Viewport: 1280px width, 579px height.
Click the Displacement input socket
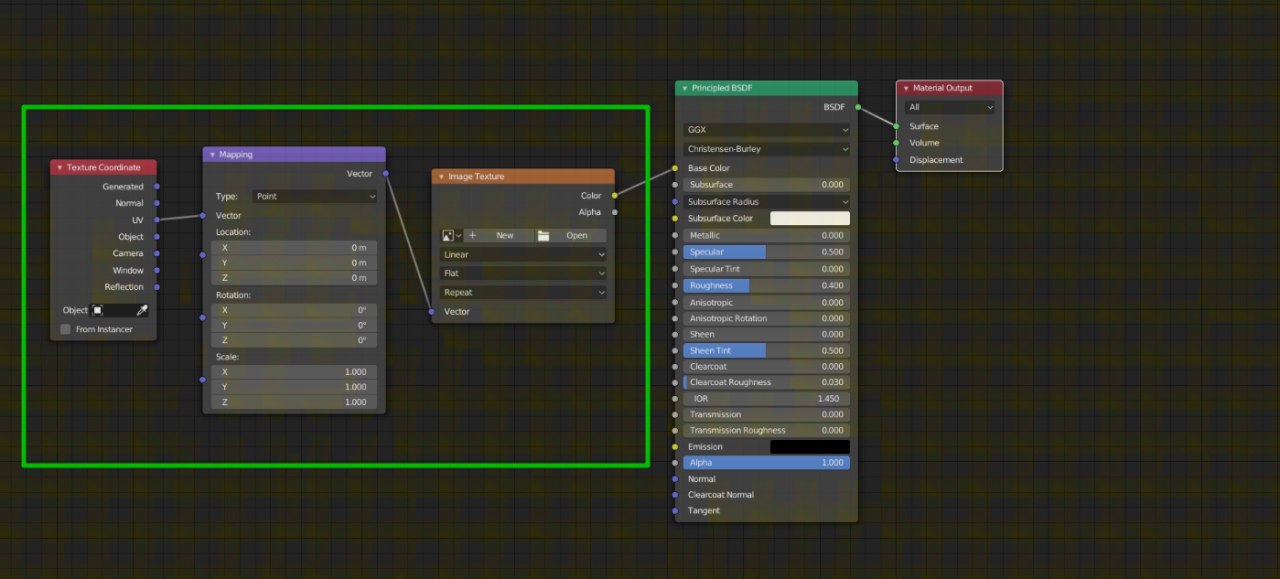[896, 159]
